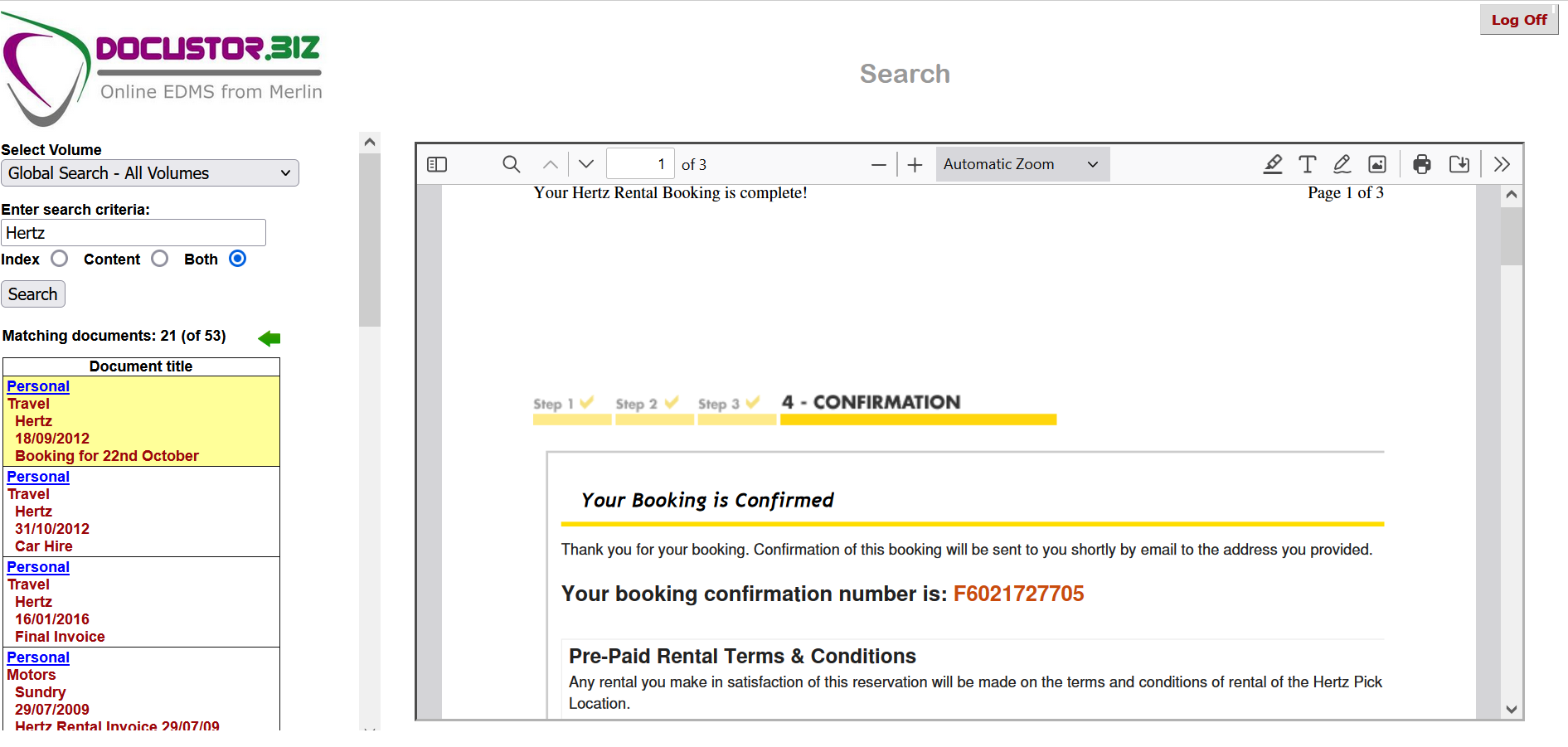The image size is (1568, 747).
Task: Select the draw ink tool
Action: (1342, 164)
